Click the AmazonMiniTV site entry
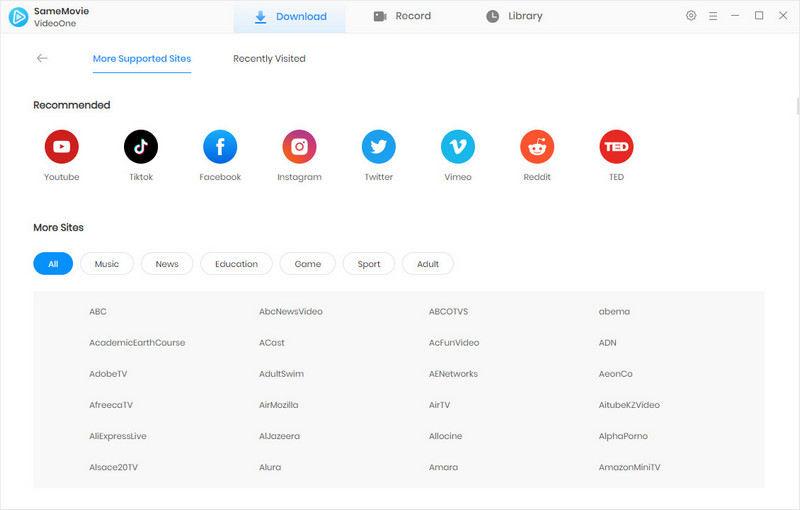The height and width of the screenshot is (510, 800). click(630, 467)
